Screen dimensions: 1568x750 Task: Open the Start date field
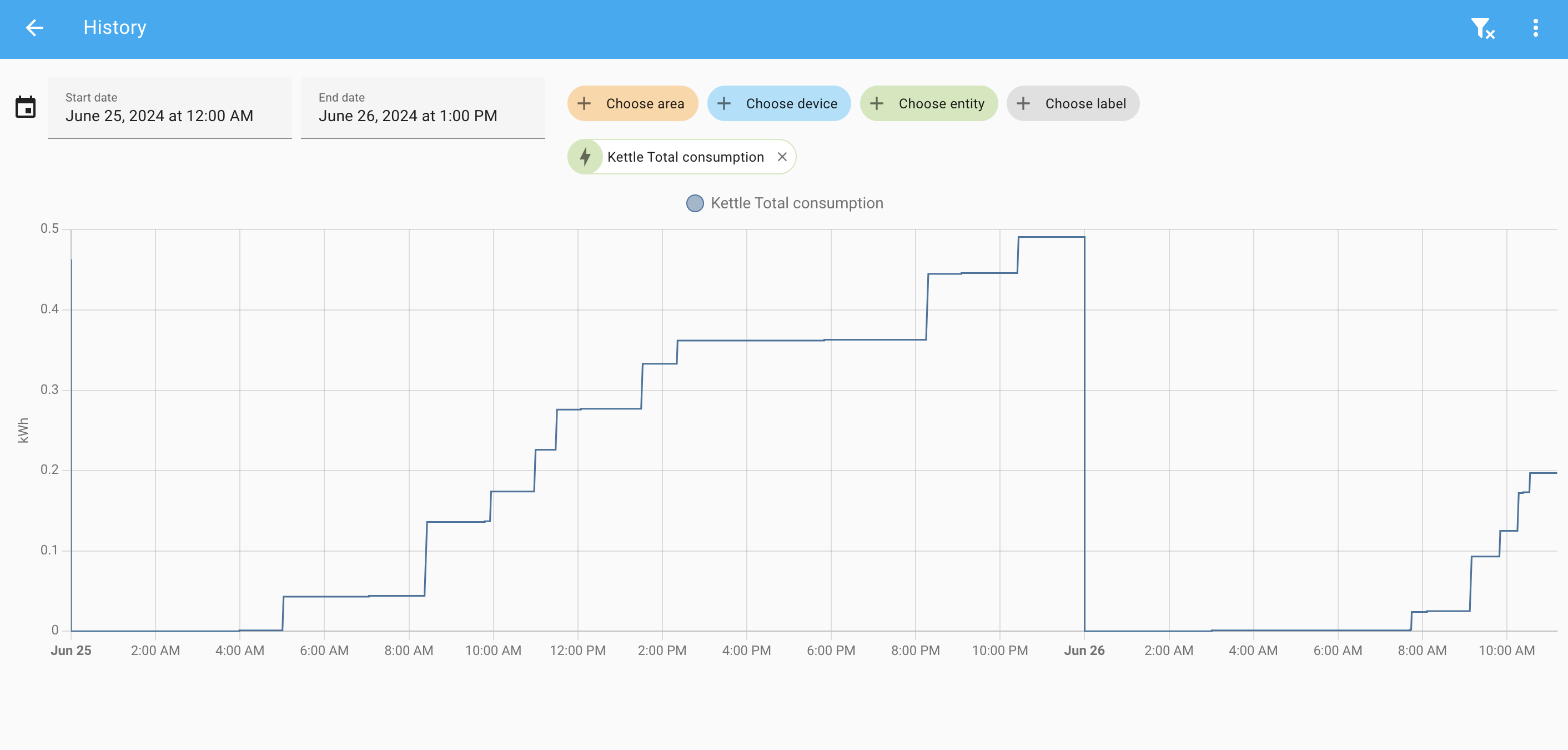(170, 108)
